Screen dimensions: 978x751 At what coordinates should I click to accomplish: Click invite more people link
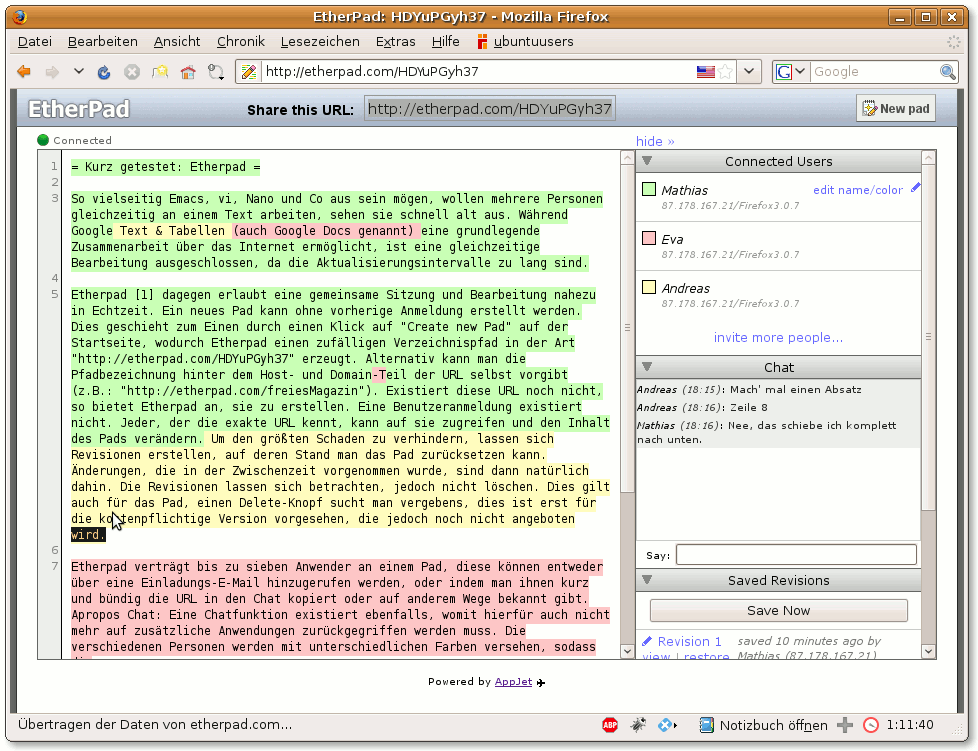click(x=778, y=337)
